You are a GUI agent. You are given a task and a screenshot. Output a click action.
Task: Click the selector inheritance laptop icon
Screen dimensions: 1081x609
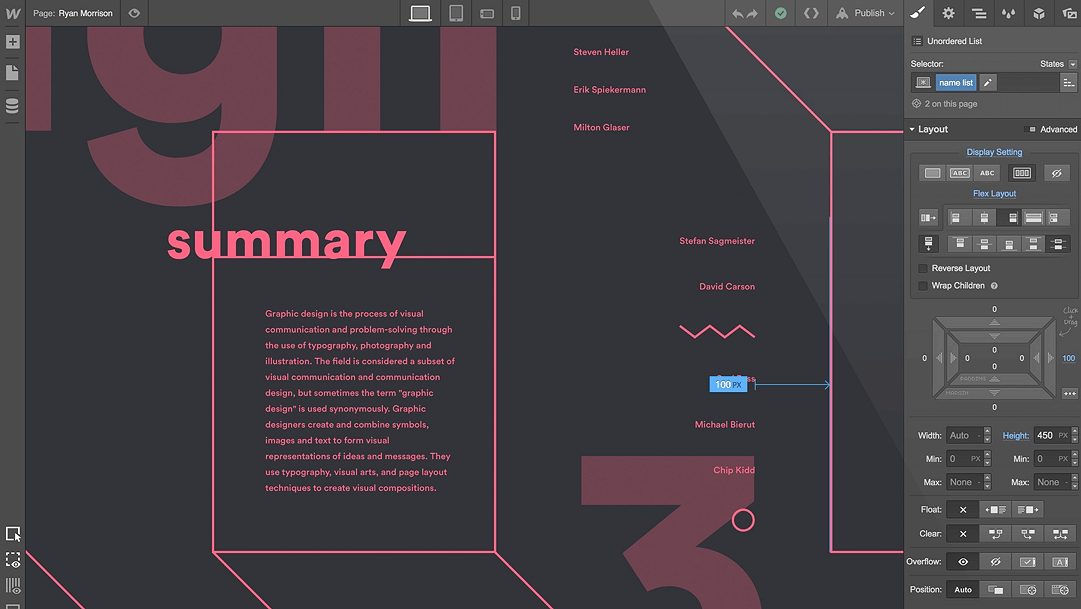point(922,83)
